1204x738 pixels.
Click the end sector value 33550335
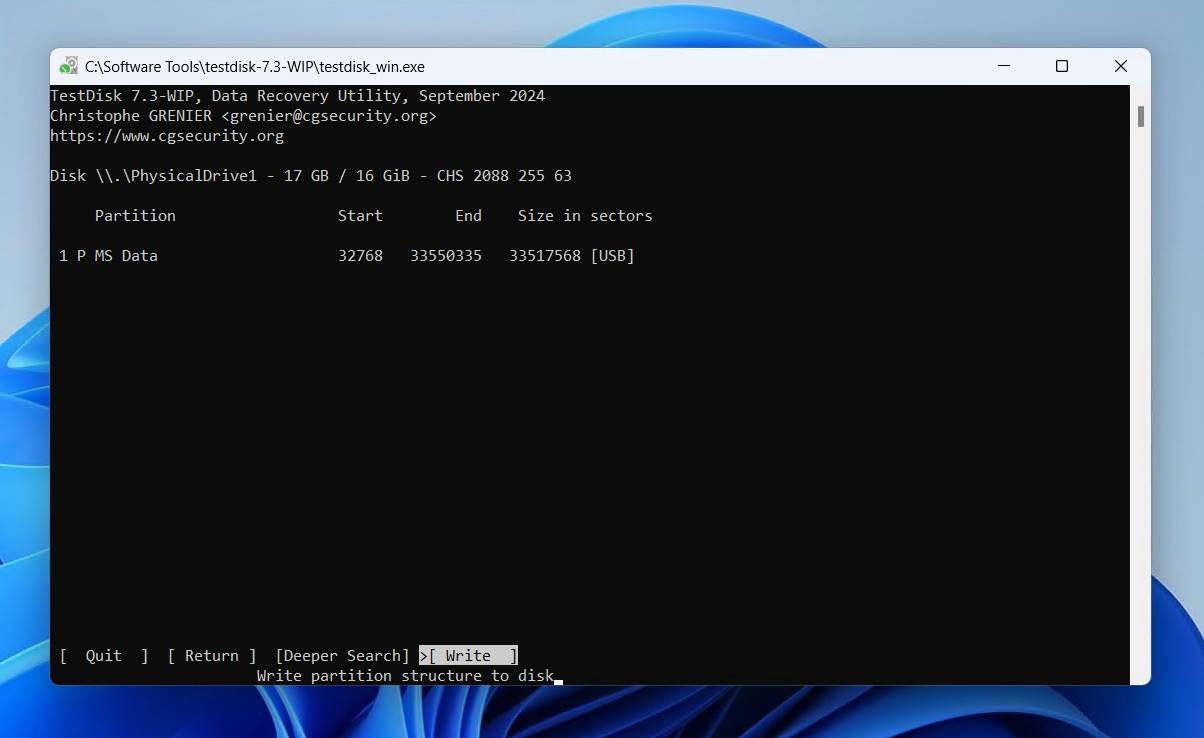(x=446, y=256)
